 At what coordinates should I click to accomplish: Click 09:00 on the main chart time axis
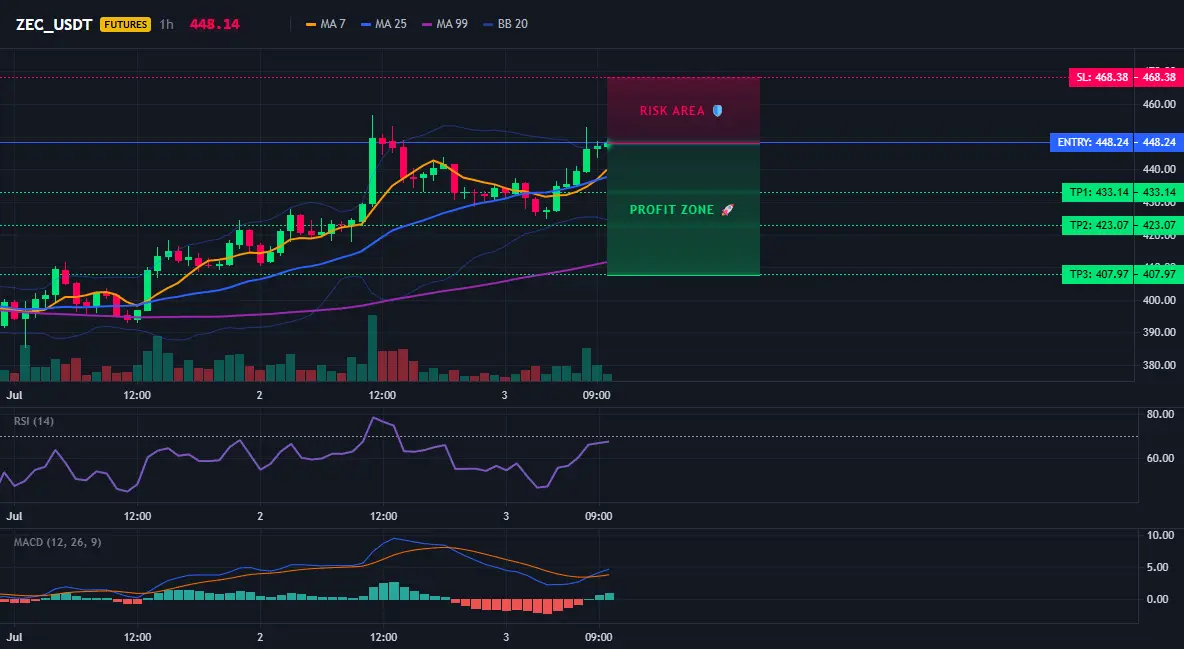(597, 395)
